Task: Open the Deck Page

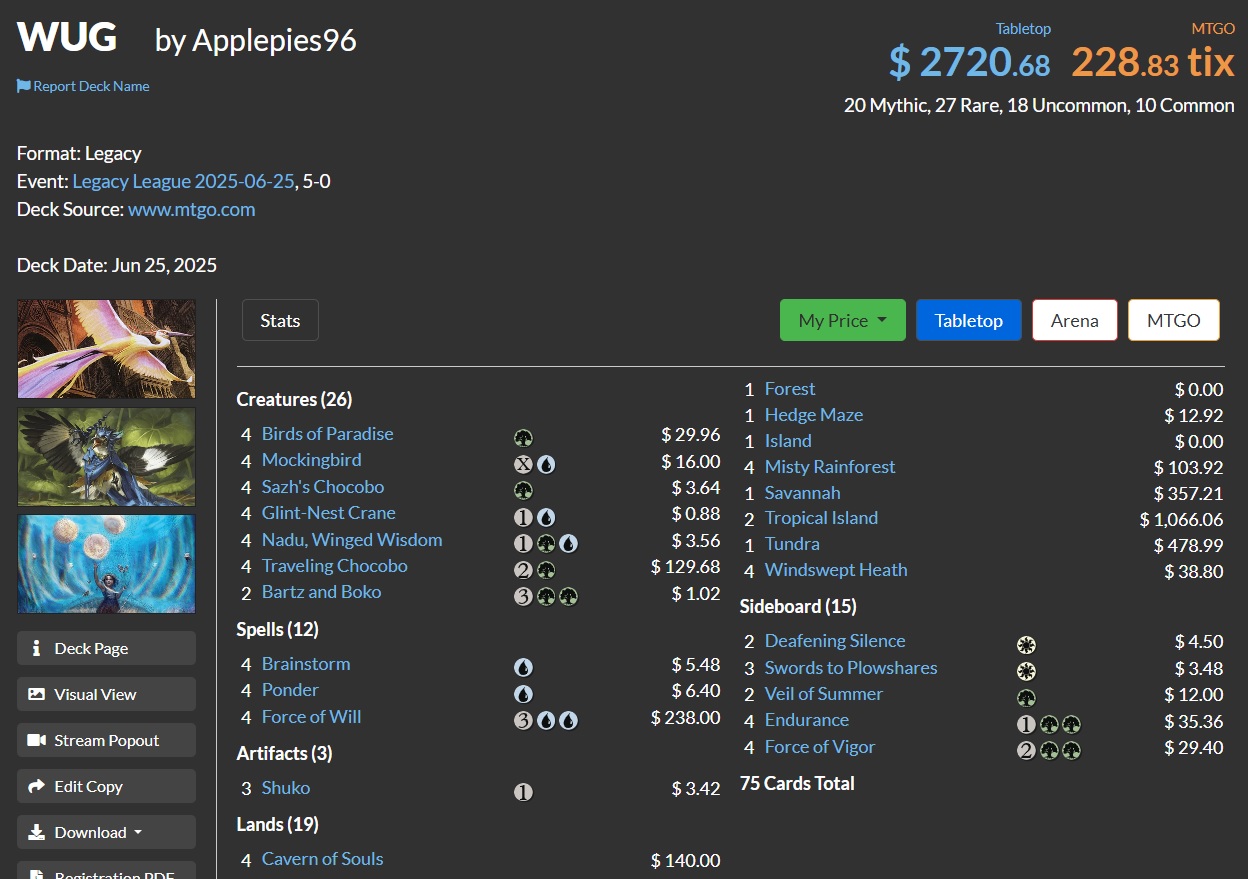Action: [106, 648]
